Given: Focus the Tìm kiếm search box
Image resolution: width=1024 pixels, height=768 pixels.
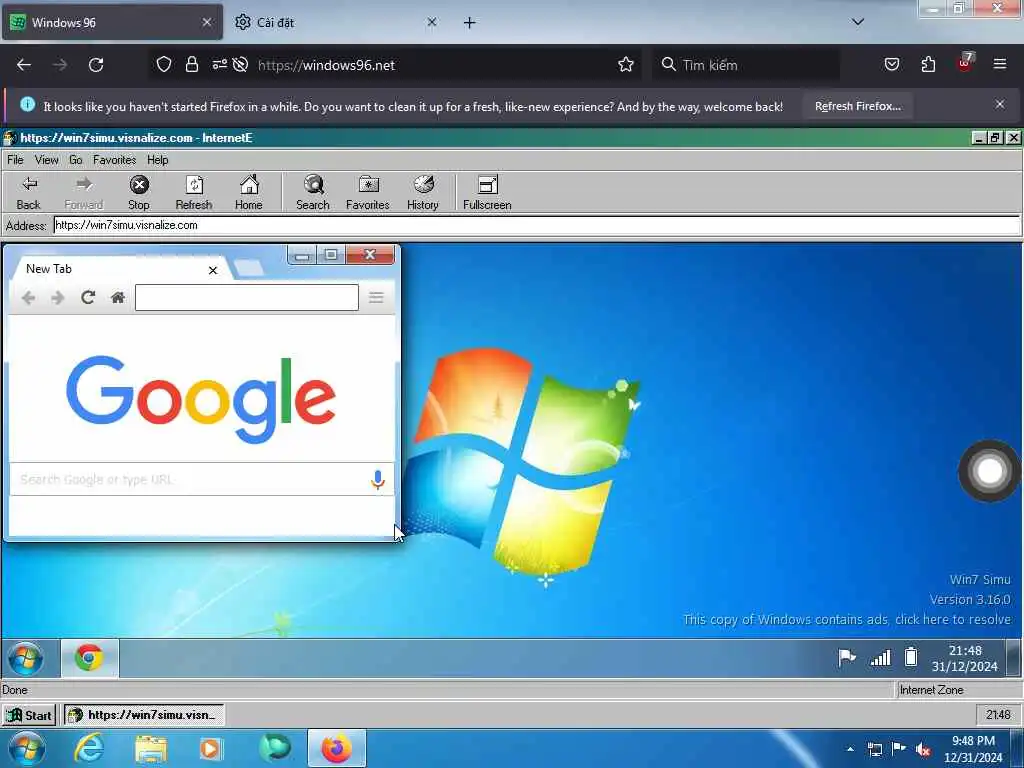Looking at the screenshot, I should [744, 65].
